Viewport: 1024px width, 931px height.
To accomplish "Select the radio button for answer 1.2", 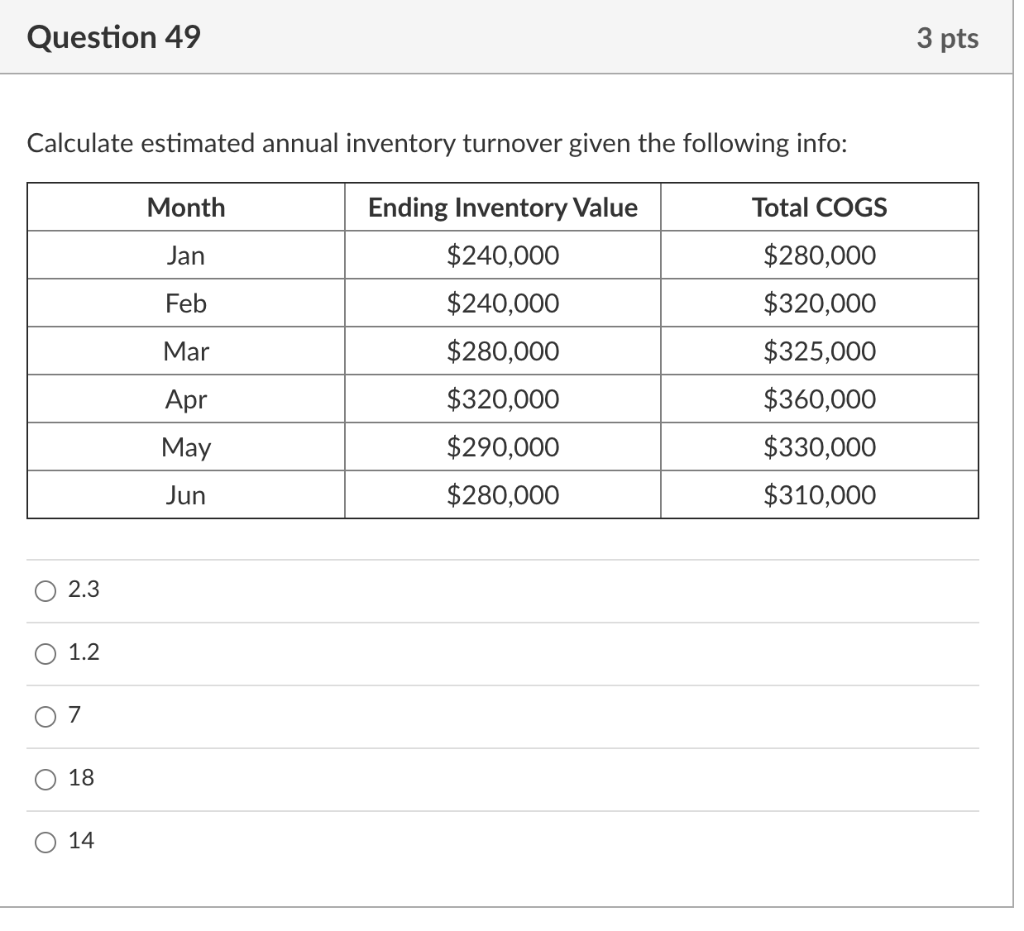I will click(44, 653).
